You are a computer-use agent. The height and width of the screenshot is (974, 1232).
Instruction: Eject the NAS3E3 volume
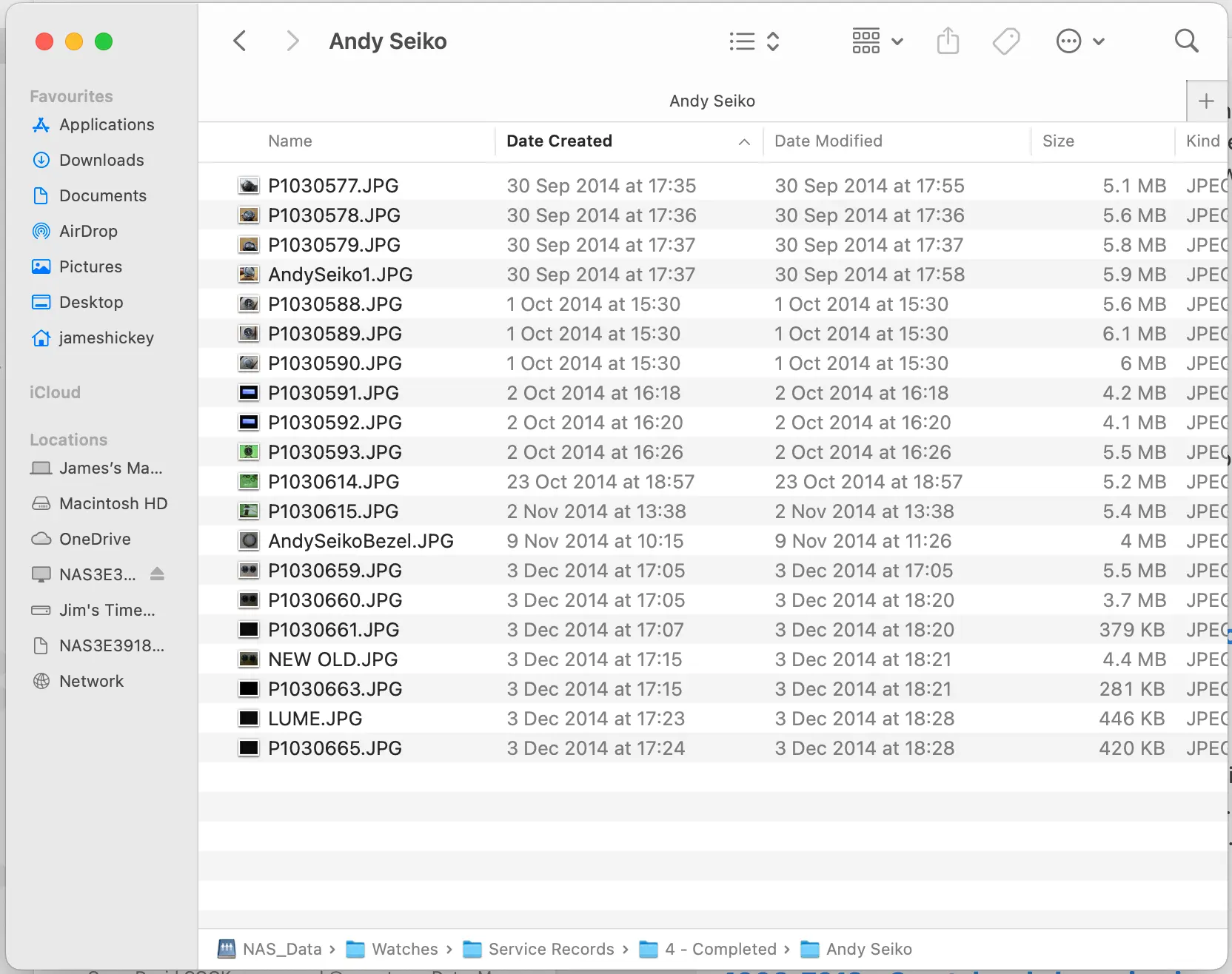point(157,574)
